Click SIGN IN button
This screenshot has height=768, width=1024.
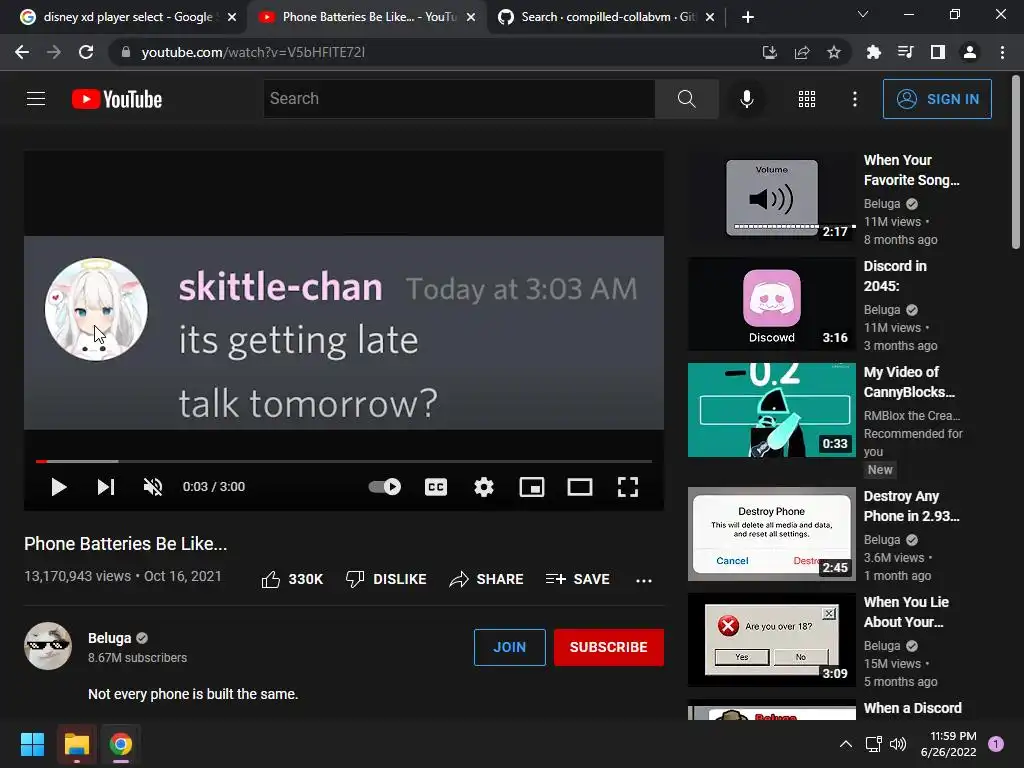[x=937, y=99]
